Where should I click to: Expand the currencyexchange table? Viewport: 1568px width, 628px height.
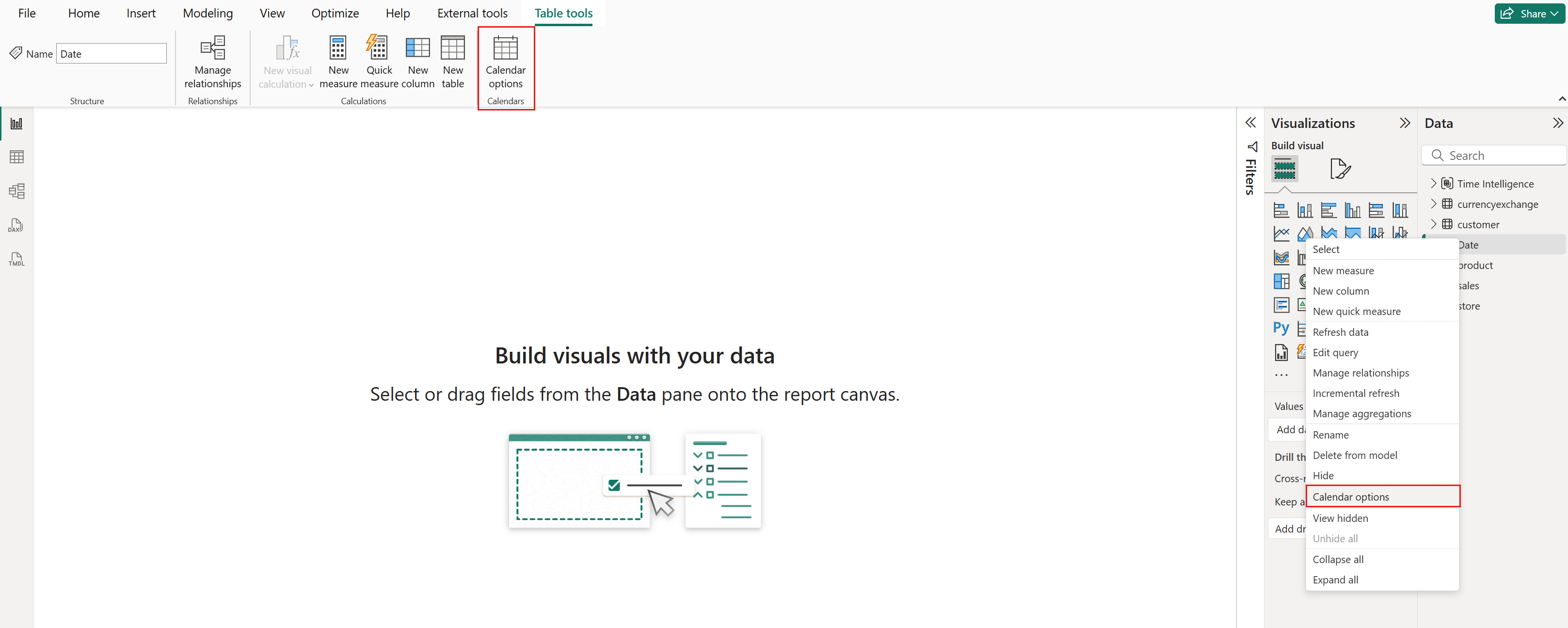[x=1433, y=204]
